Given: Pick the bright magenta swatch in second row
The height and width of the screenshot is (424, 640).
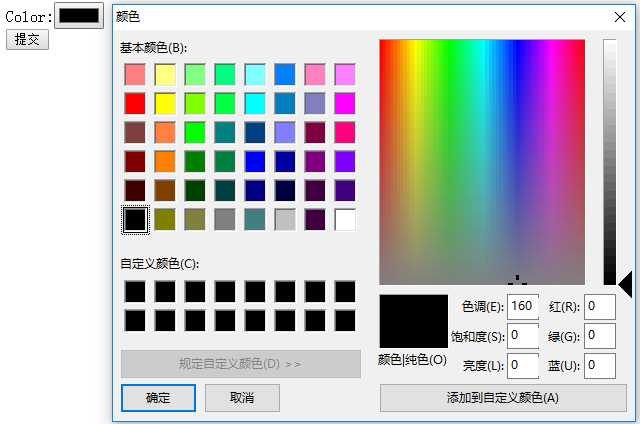Looking at the screenshot, I should click(345, 104).
